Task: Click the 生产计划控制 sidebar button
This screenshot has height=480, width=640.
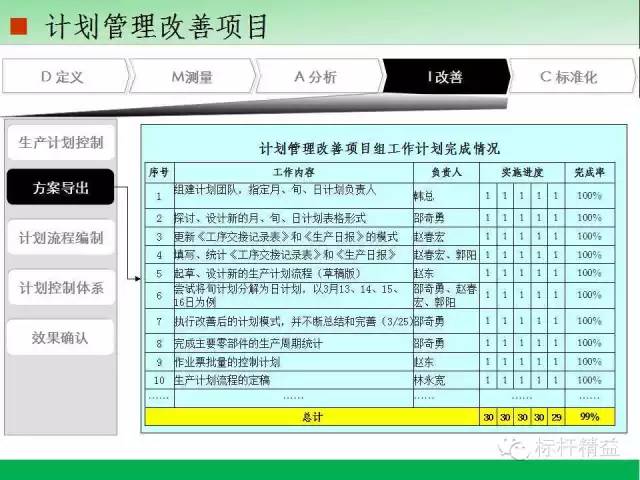Action: tap(61, 142)
